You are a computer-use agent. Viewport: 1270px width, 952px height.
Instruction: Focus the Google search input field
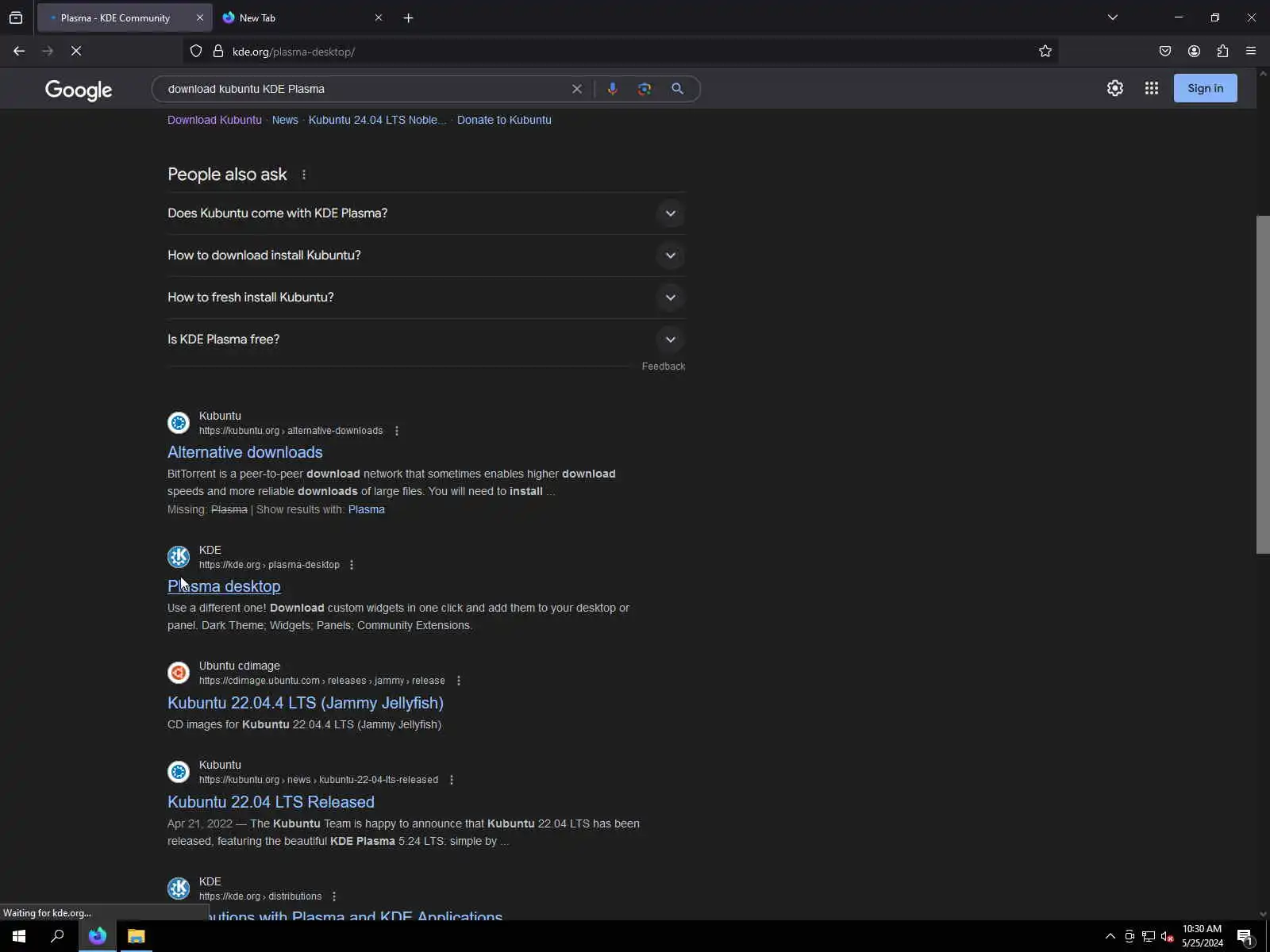364,89
